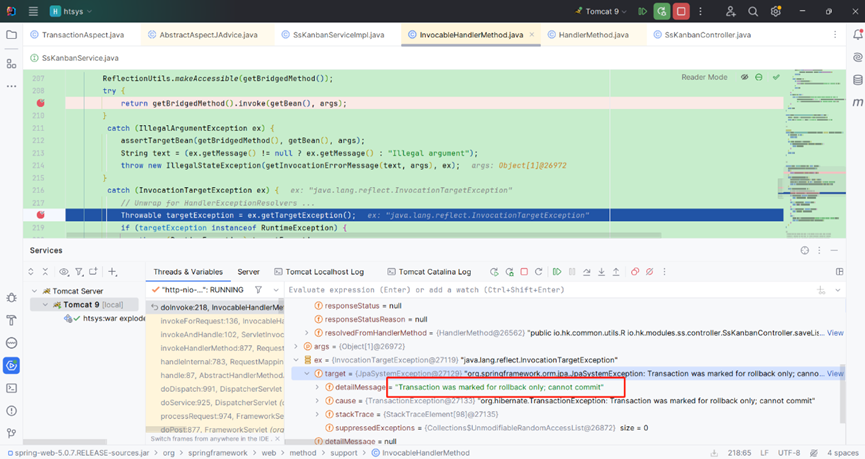Expand args variable node
This screenshot has width=865, height=459.
296,346
